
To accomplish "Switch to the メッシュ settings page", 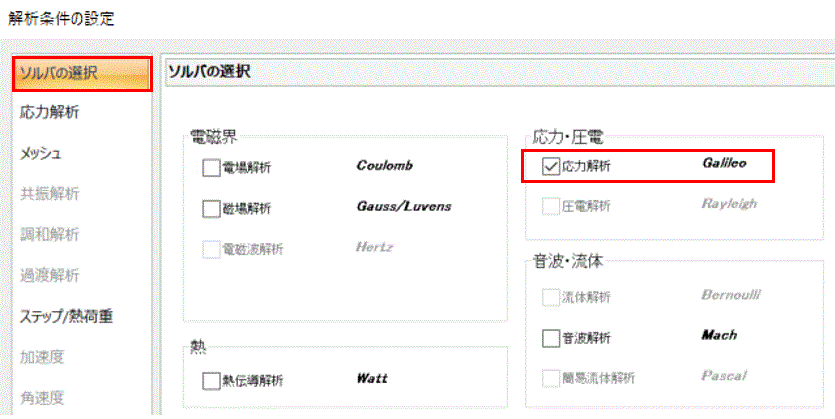I will pyautogui.click(x=41, y=154).
